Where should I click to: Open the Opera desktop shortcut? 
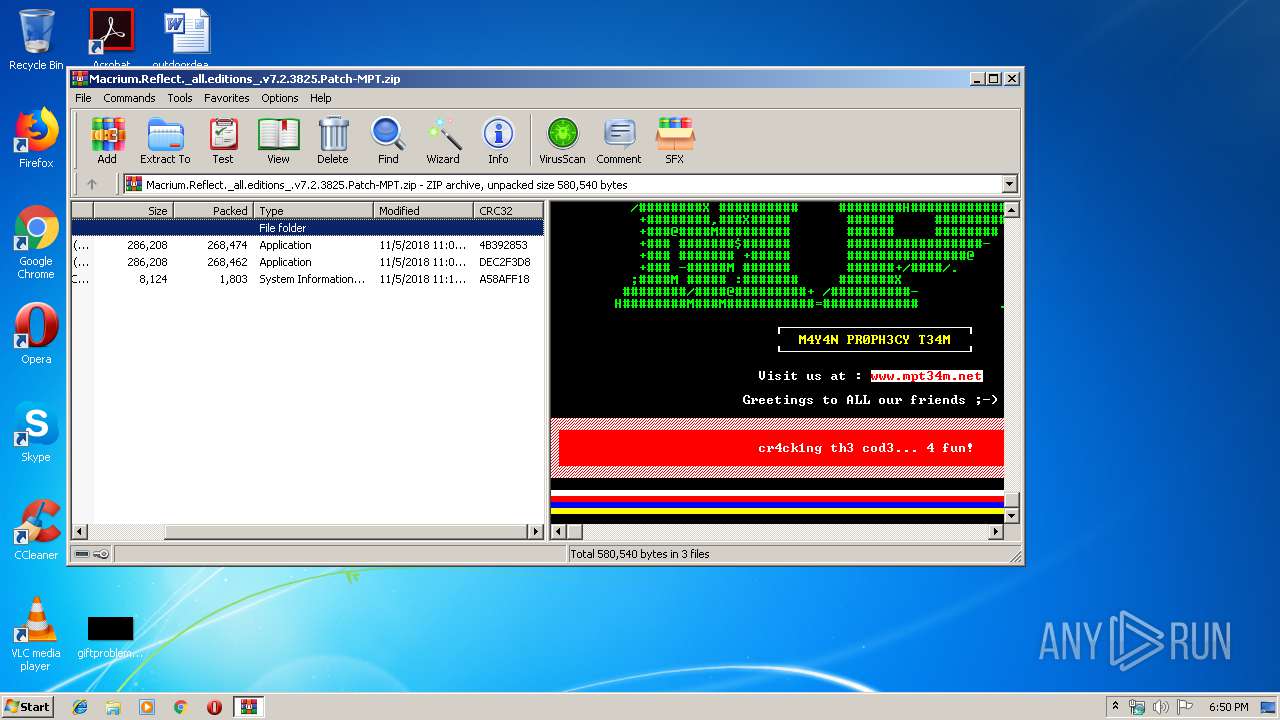tap(36, 334)
